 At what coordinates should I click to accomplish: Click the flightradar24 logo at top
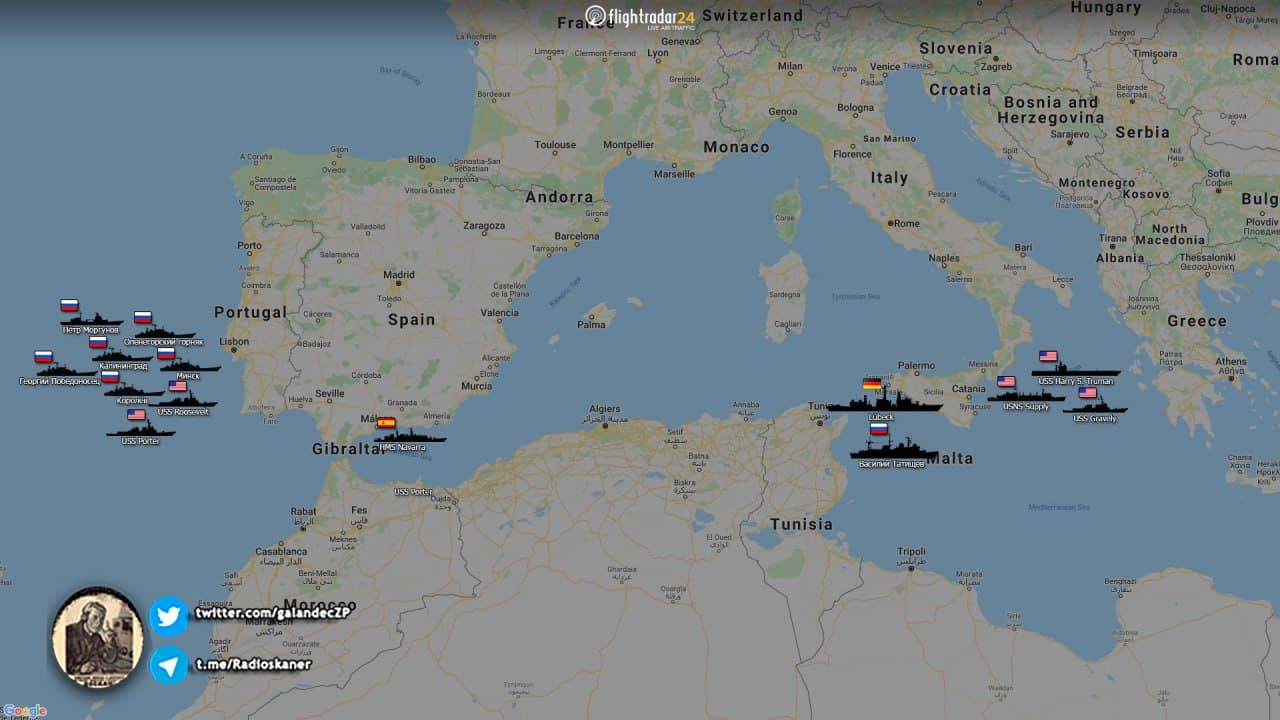pyautogui.click(x=640, y=18)
